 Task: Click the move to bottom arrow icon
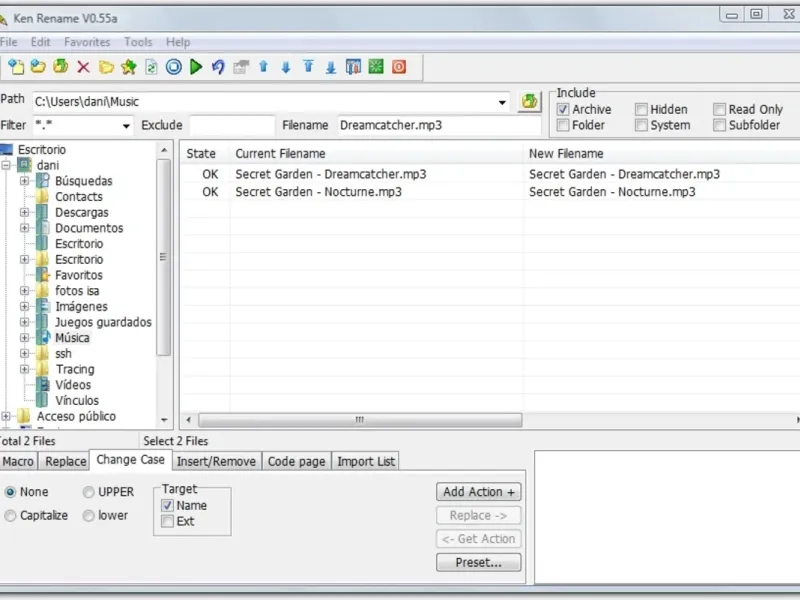[x=331, y=67]
